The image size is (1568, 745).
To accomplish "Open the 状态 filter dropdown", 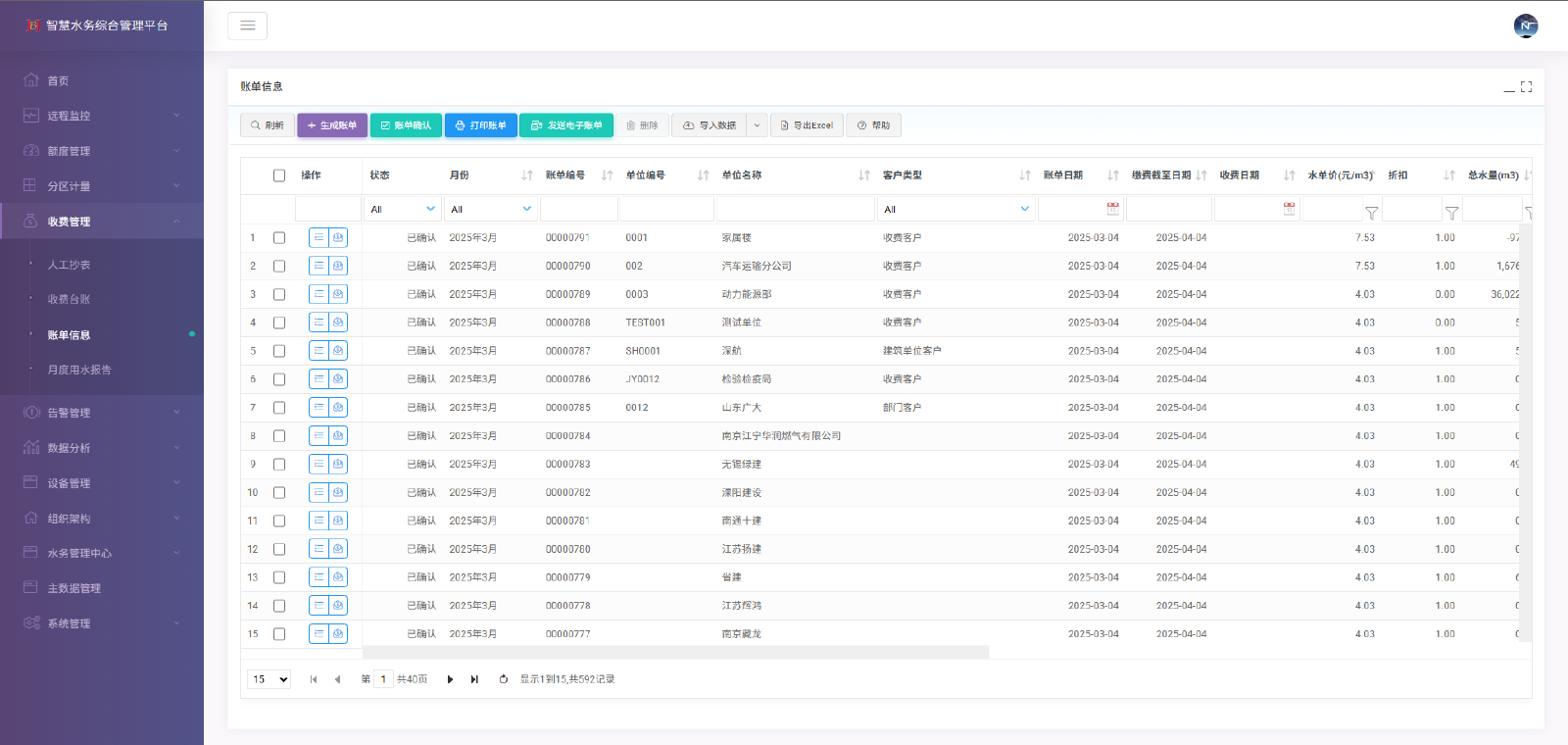I will (x=403, y=209).
